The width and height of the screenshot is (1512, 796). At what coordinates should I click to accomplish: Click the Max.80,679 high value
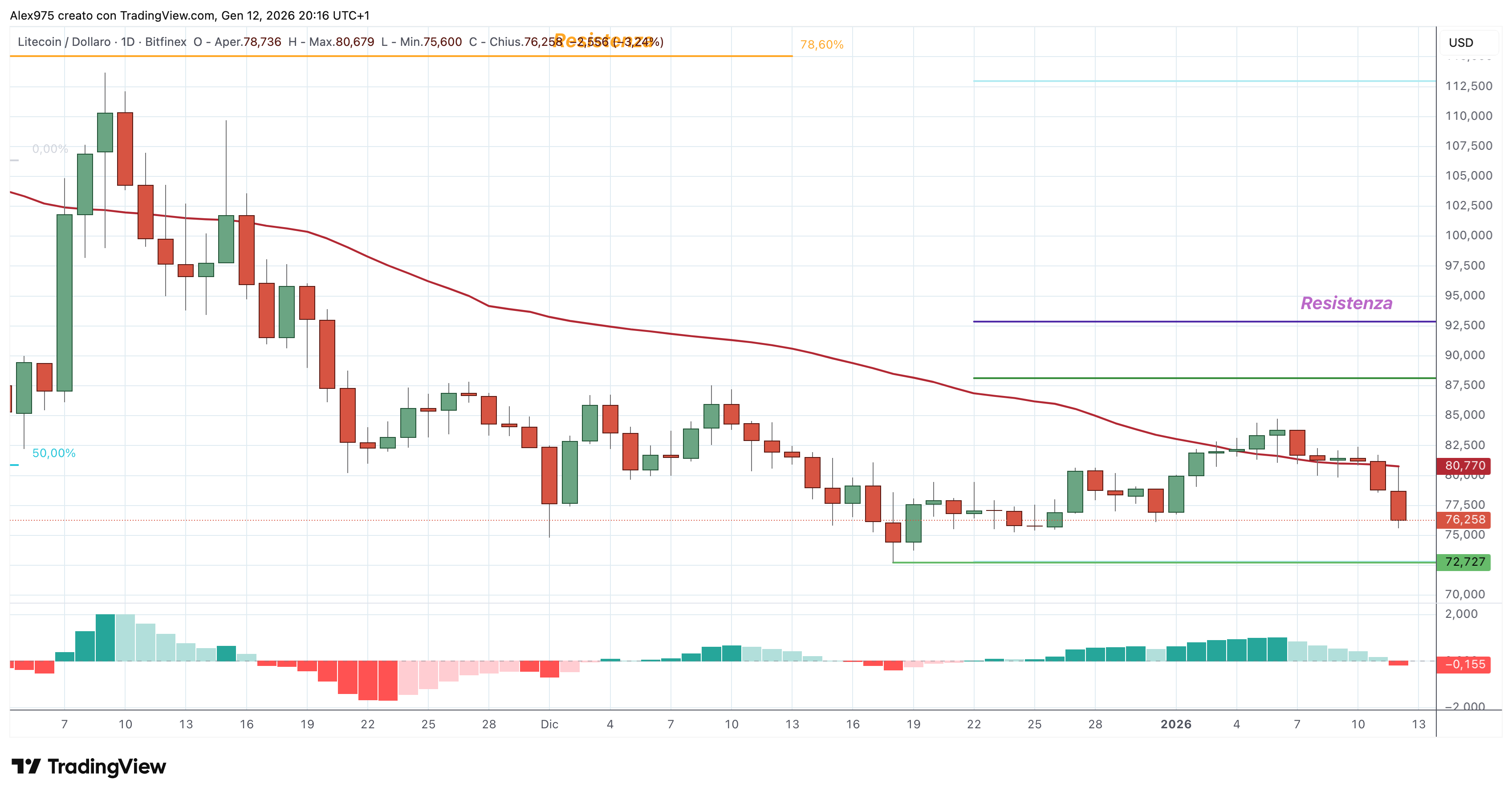(341, 42)
